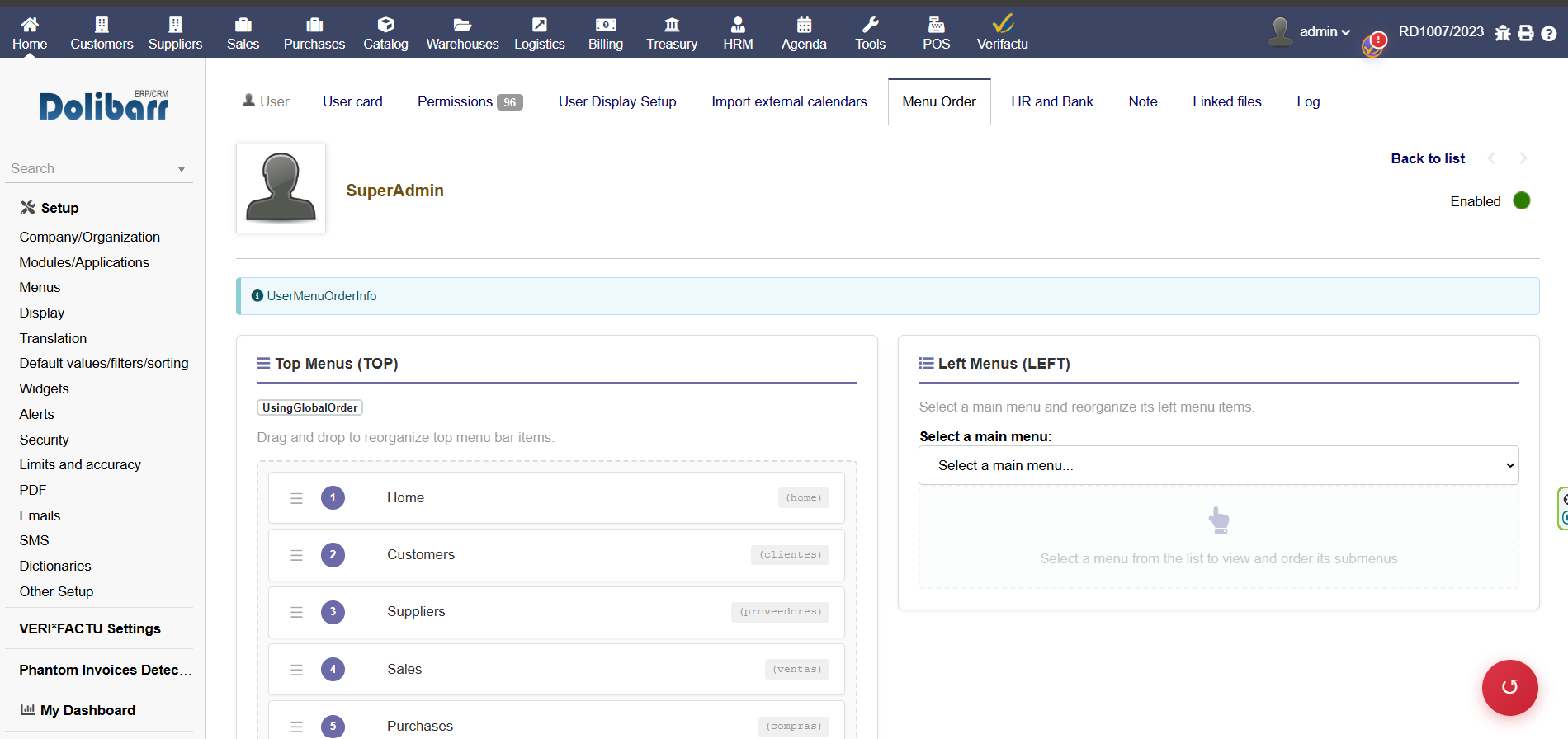Image resolution: width=1568 pixels, height=739 pixels.
Task: Open the POS module icon
Action: tap(936, 25)
